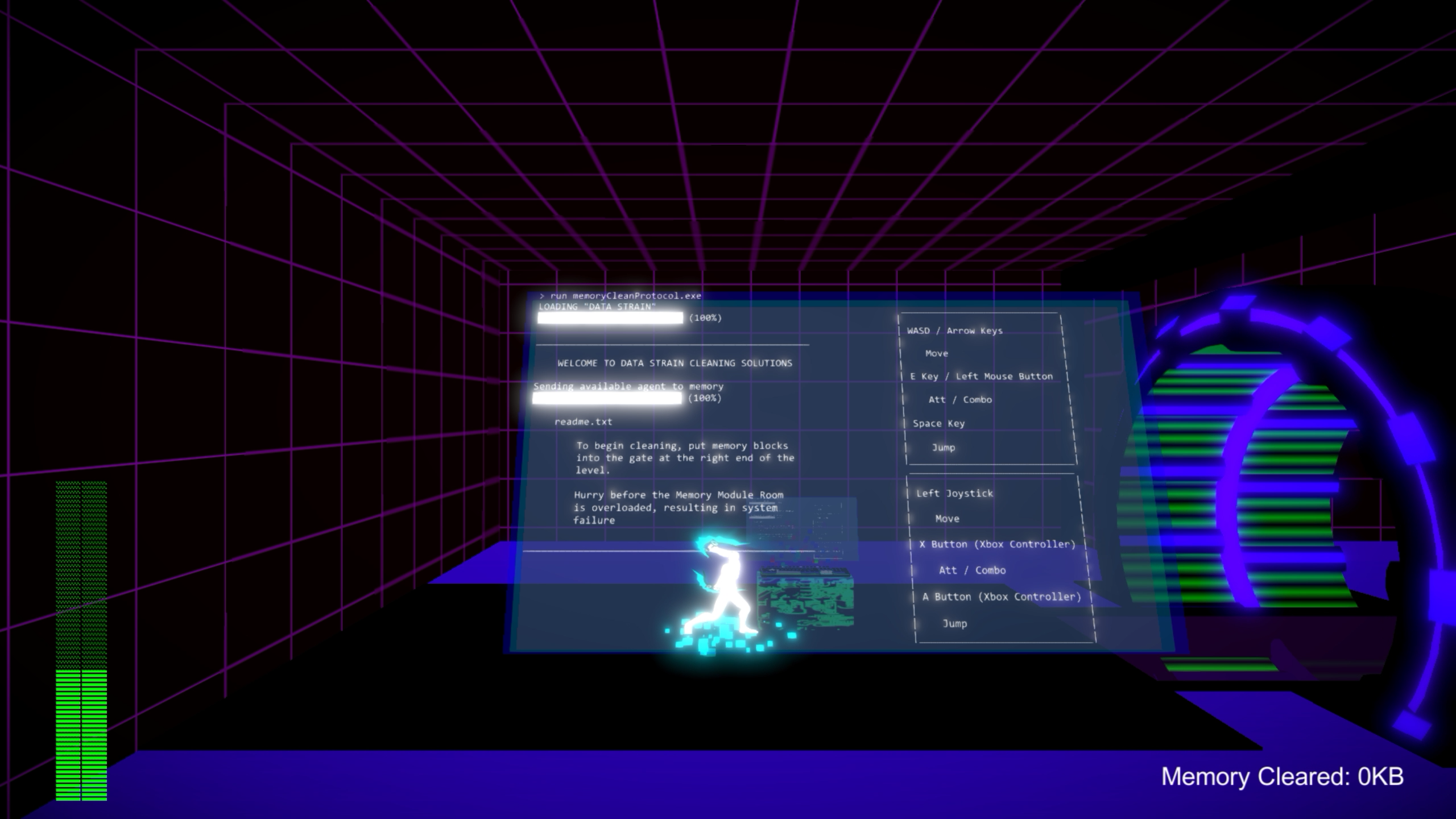Screen dimensions: 1456x819
Task: Click A Button (Xbox Controller) entry
Action: (x=1002, y=597)
